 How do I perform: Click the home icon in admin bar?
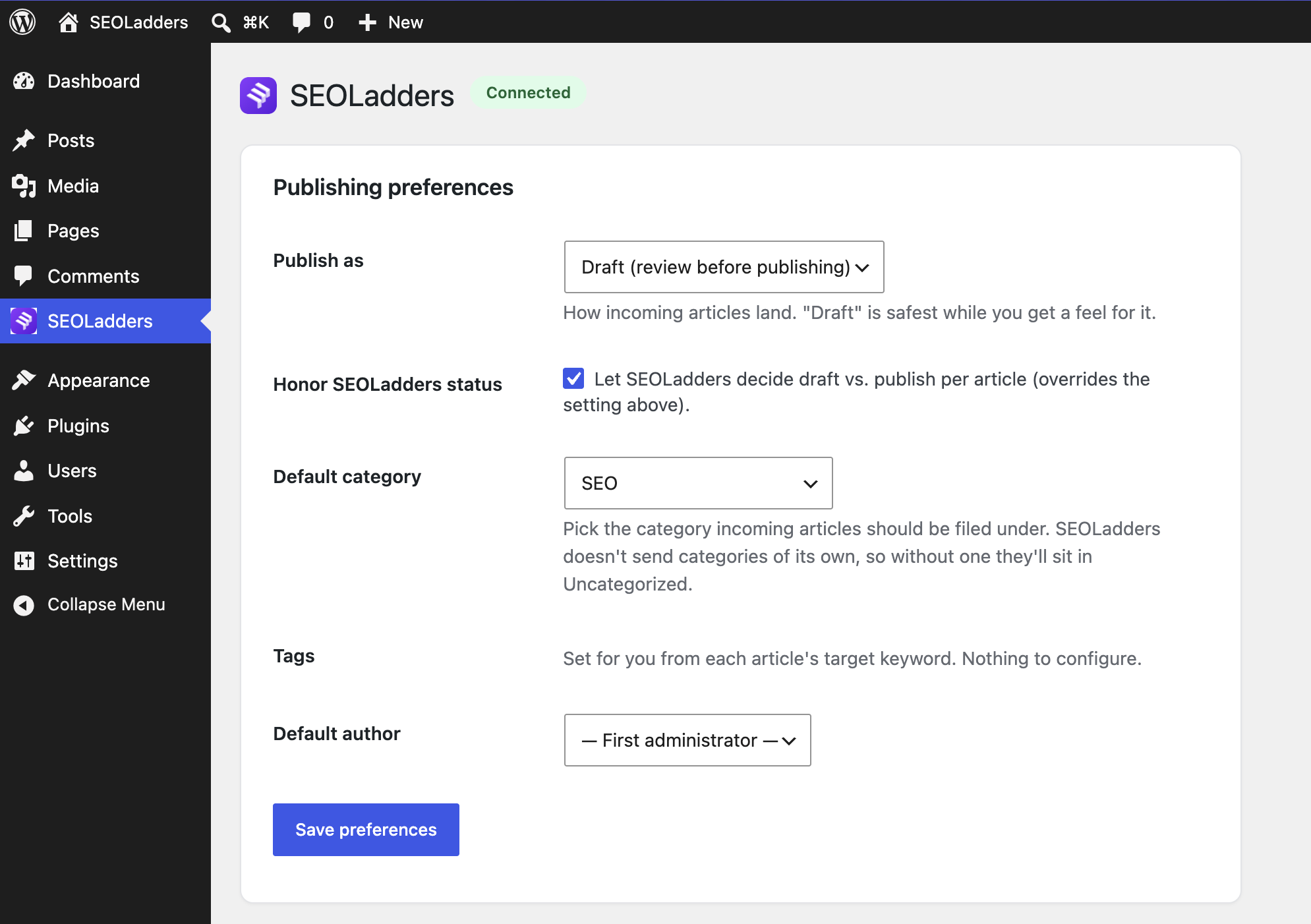point(69,22)
